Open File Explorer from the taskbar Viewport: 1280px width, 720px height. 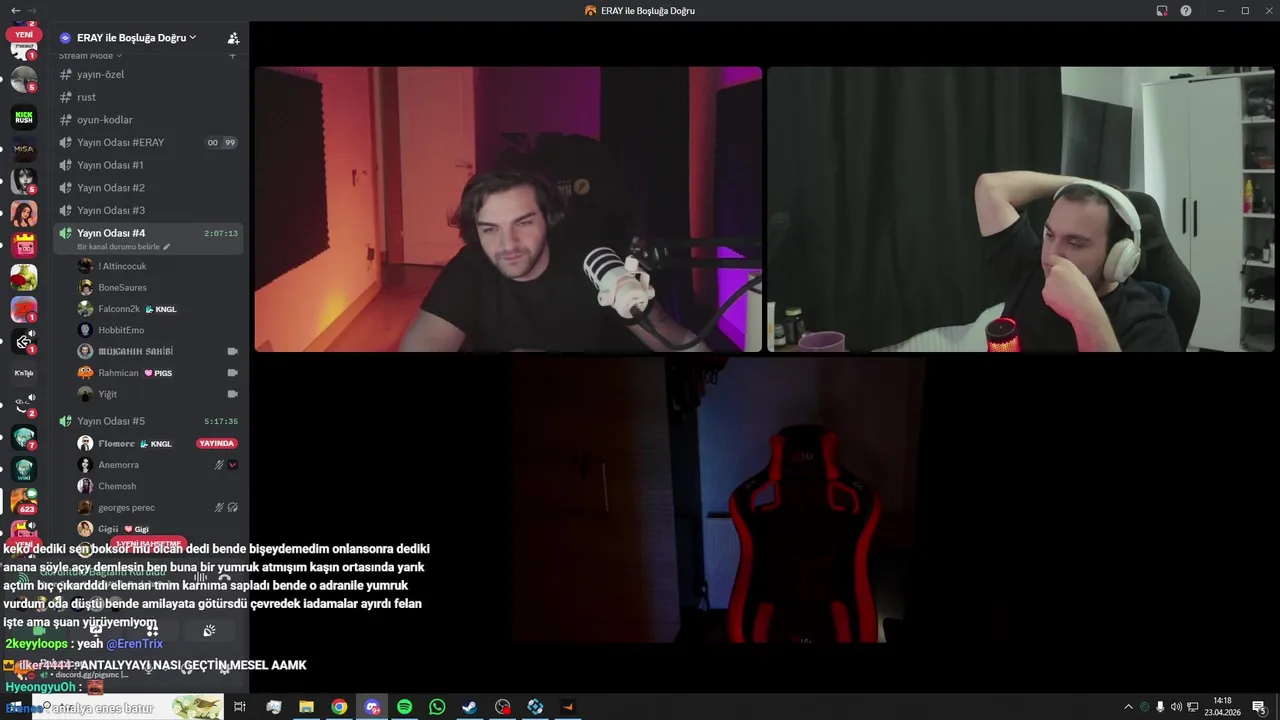pyautogui.click(x=306, y=707)
